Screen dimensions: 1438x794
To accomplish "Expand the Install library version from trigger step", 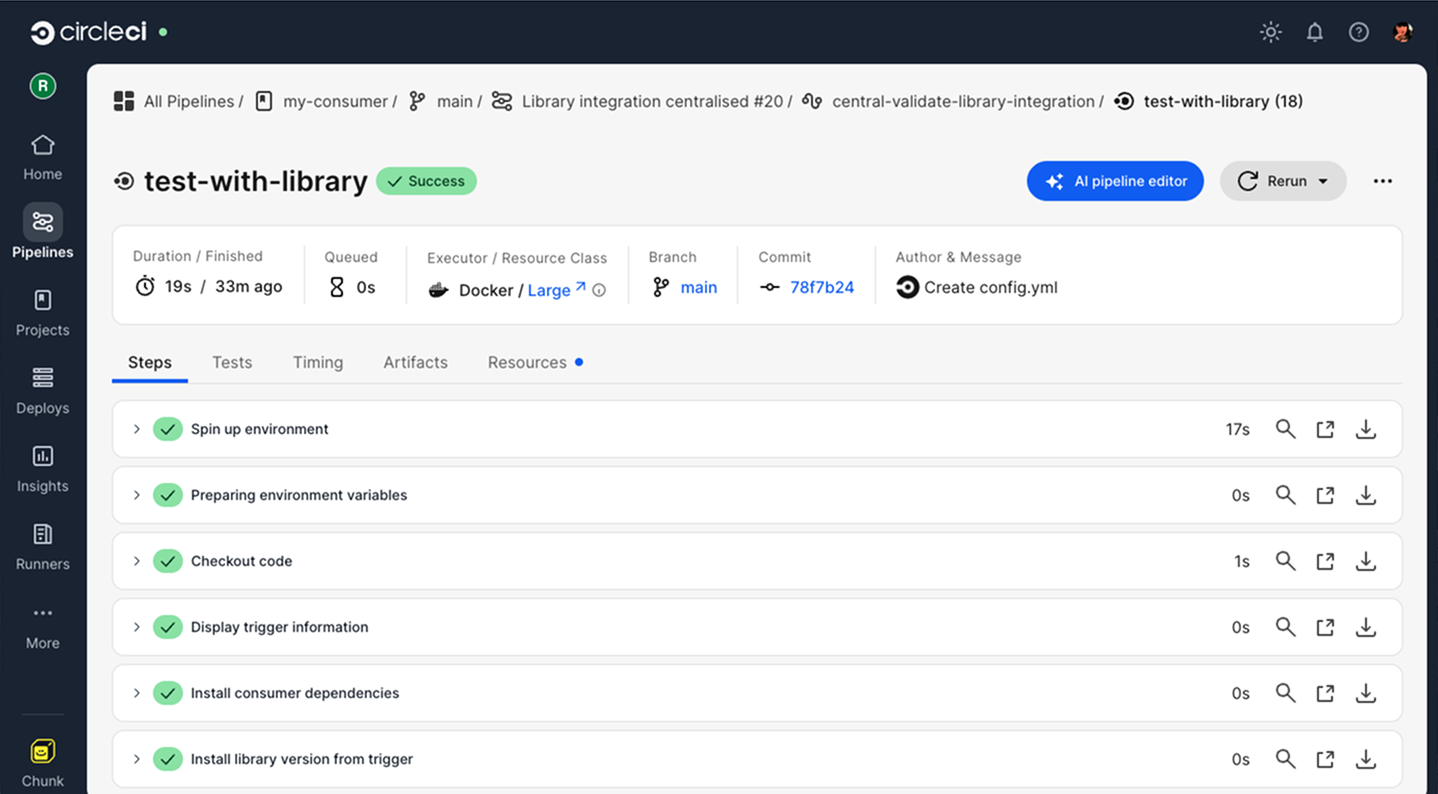I will (136, 759).
